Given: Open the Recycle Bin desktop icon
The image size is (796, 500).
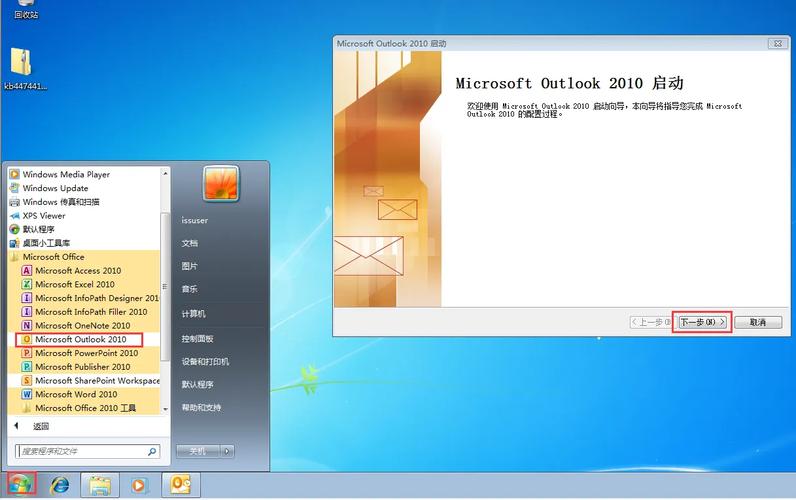Looking at the screenshot, I should [x=26, y=9].
